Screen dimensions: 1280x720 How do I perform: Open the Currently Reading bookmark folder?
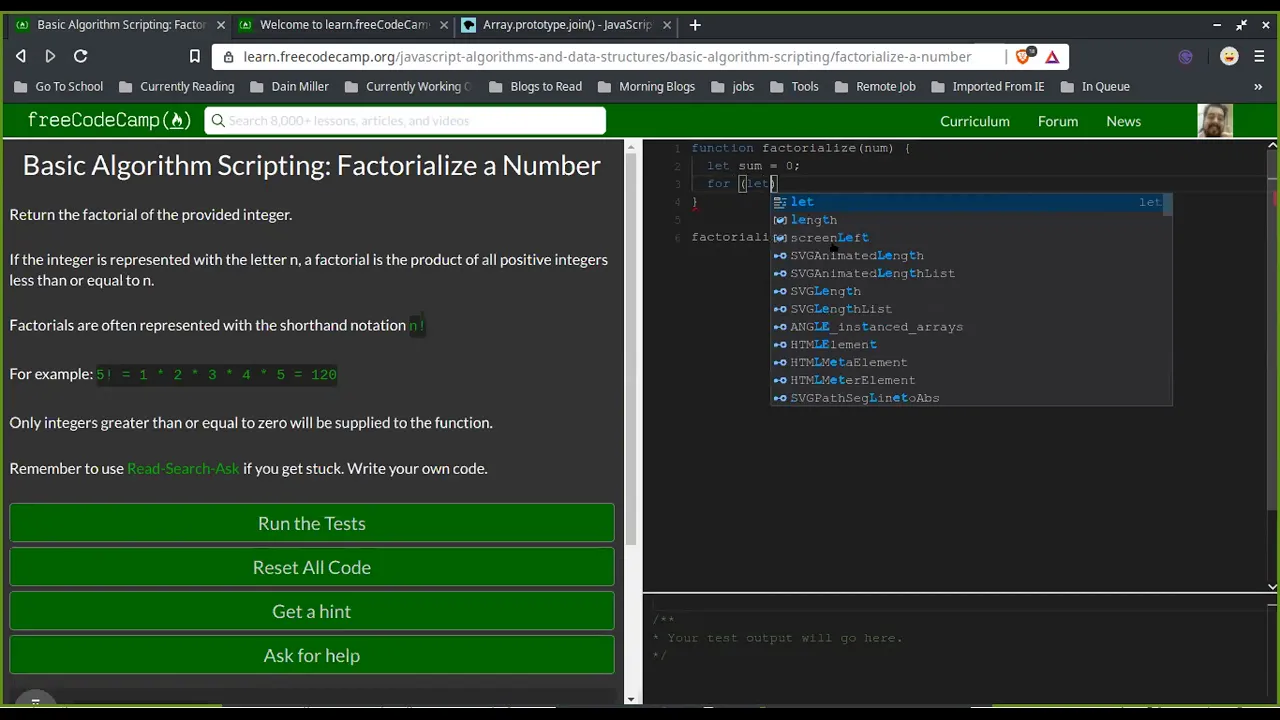(176, 87)
